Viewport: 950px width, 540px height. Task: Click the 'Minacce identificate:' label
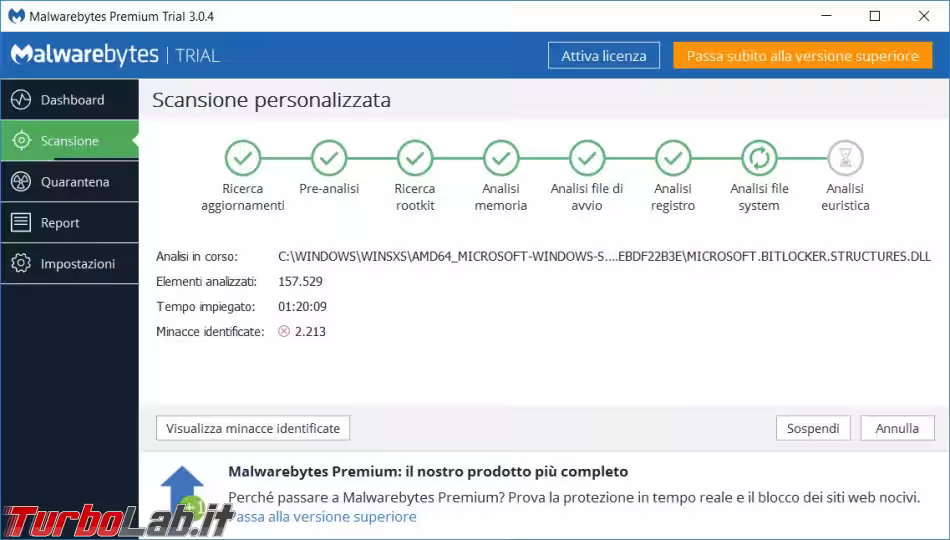[210, 331]
